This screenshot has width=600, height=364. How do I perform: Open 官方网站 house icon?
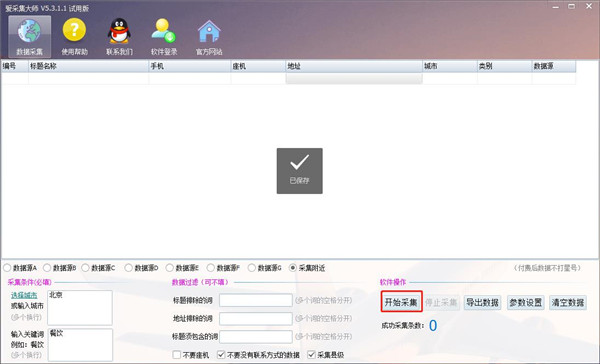coord(209,37)
